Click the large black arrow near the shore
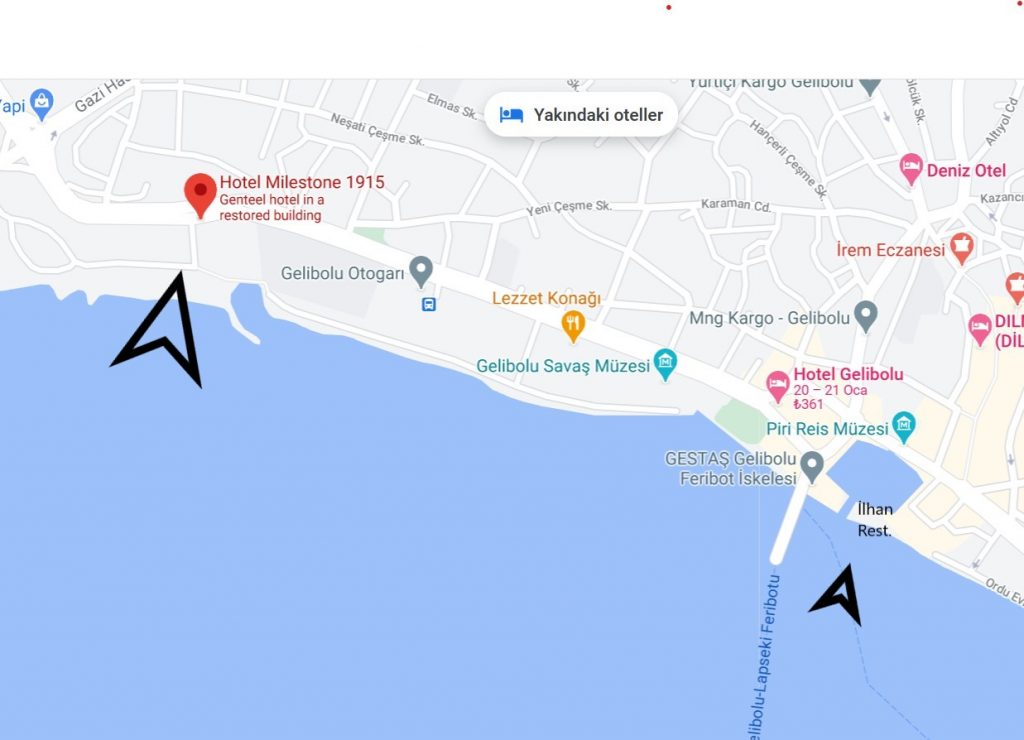Screen dimensions: 1024x740 (163, 330)
